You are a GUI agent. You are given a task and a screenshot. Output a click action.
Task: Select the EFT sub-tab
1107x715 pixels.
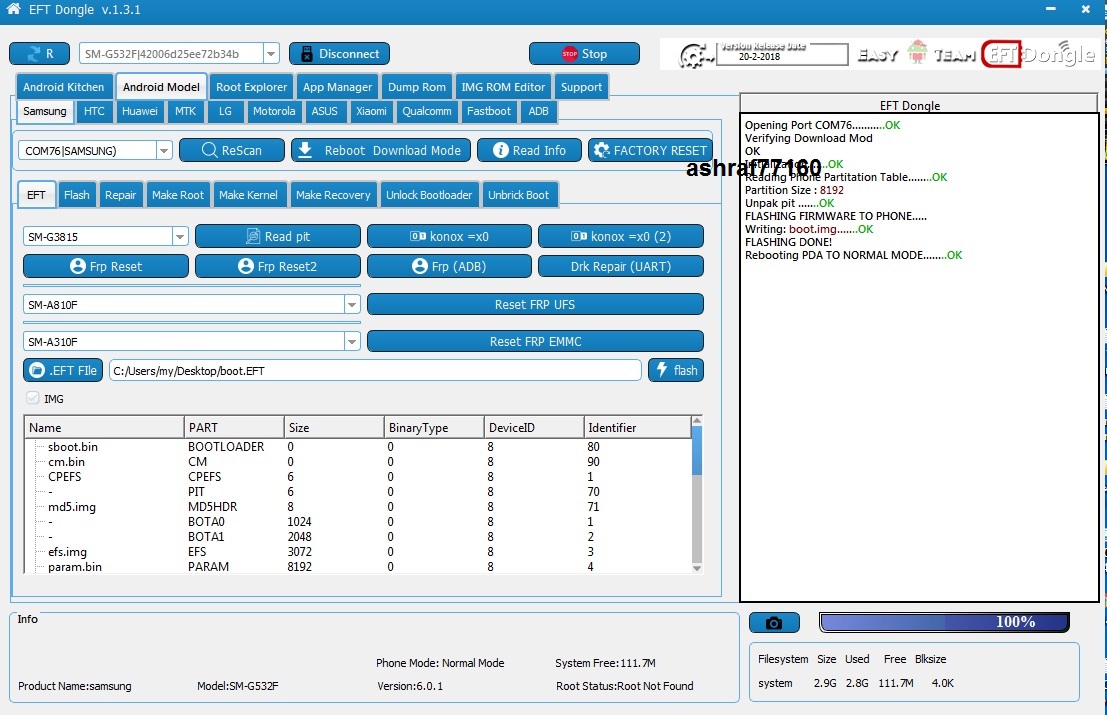[x=36, y=195]
